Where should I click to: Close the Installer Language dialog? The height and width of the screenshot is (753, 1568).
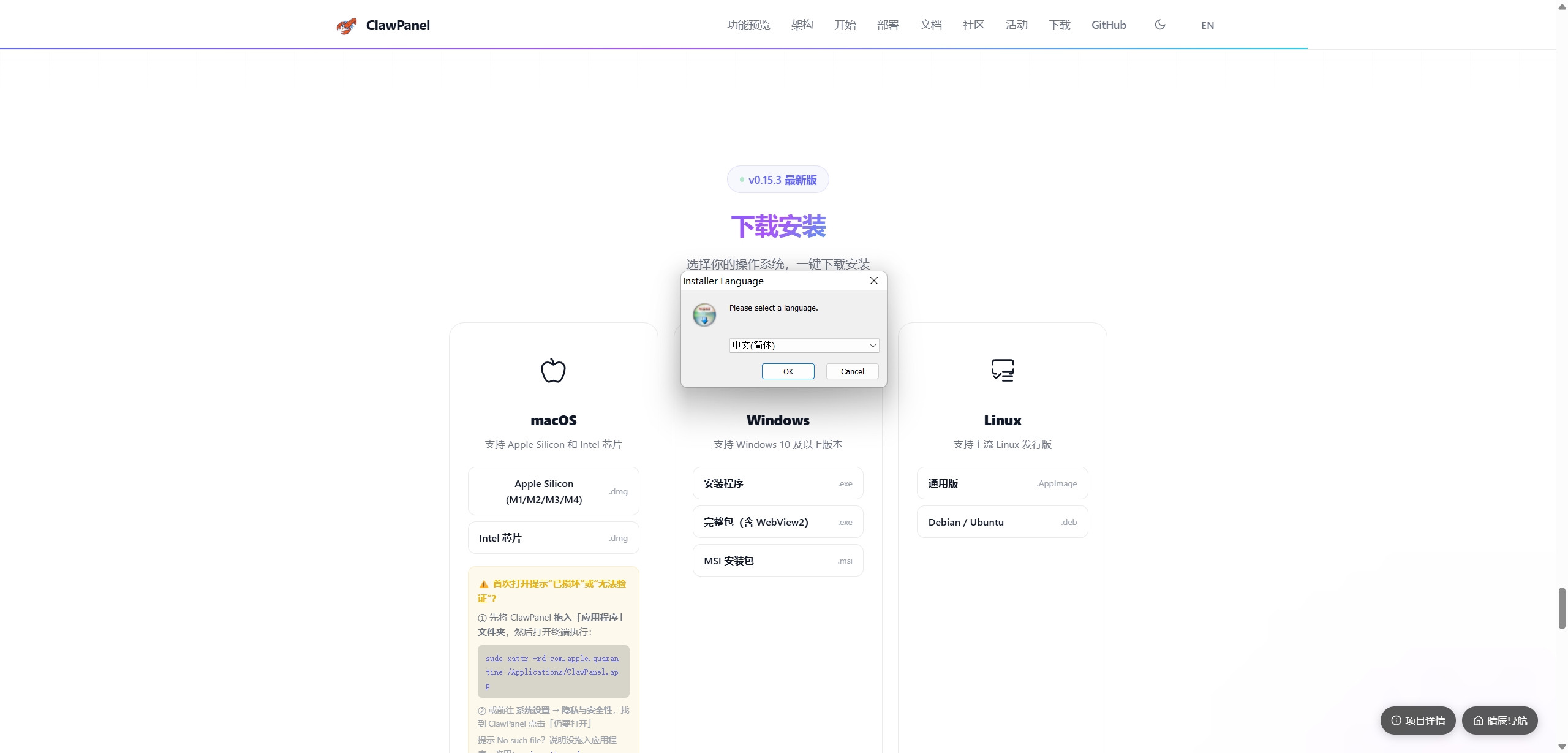(874, 281)
